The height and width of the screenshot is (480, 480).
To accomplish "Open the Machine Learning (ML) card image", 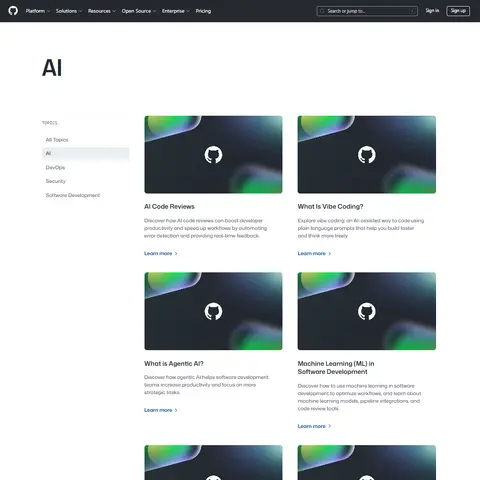I will (x=367, y=311).
